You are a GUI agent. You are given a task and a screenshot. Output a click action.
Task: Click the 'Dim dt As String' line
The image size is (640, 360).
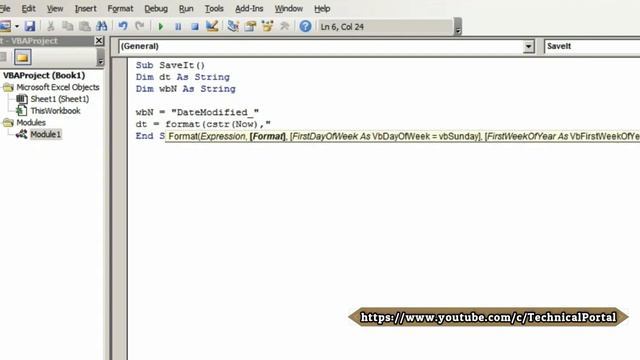click(182, 77)
